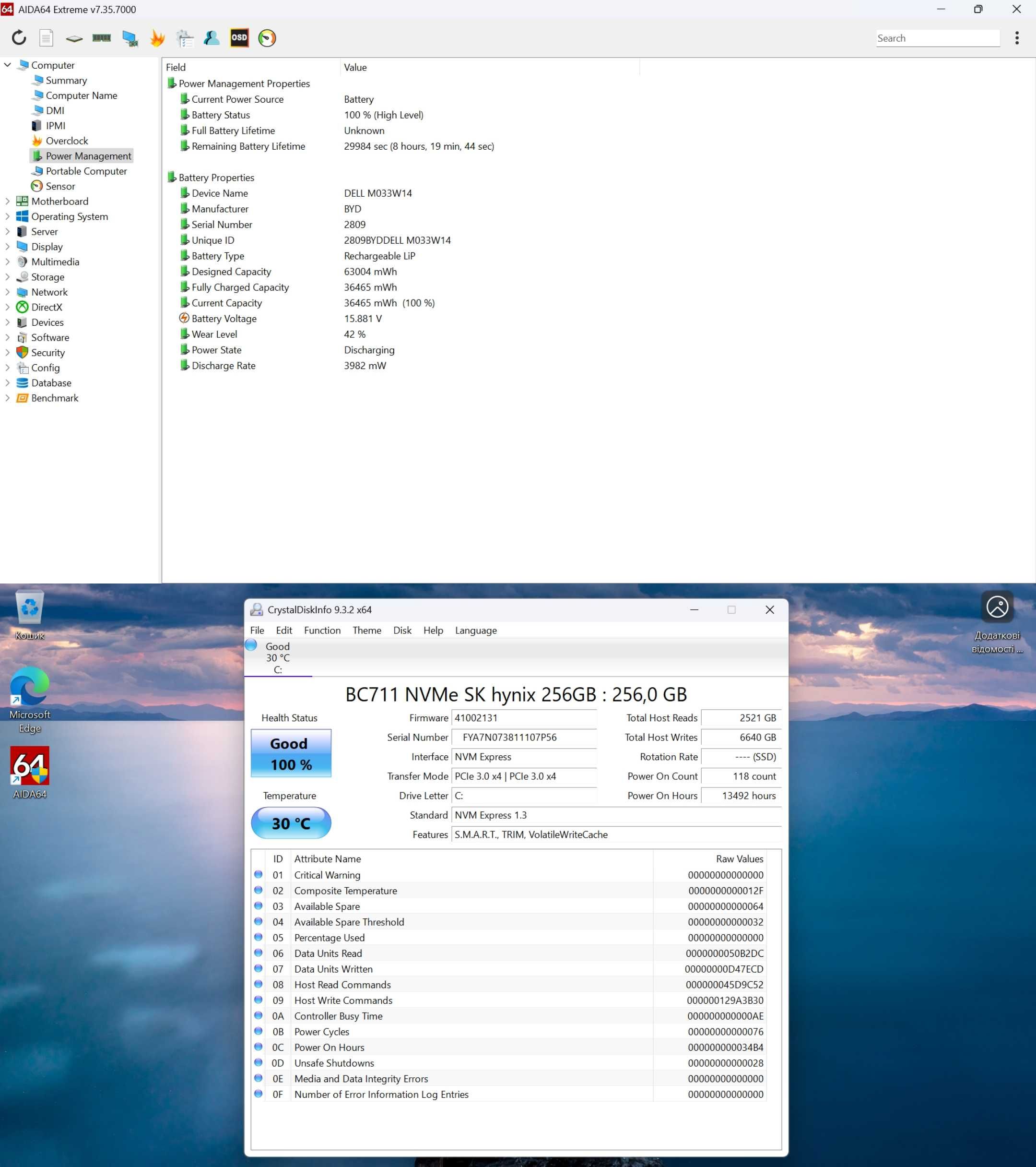Viewport: 1036px width, 1167px height.
Task: Open the Preferences toolbar icon
Action: point(184,38)
